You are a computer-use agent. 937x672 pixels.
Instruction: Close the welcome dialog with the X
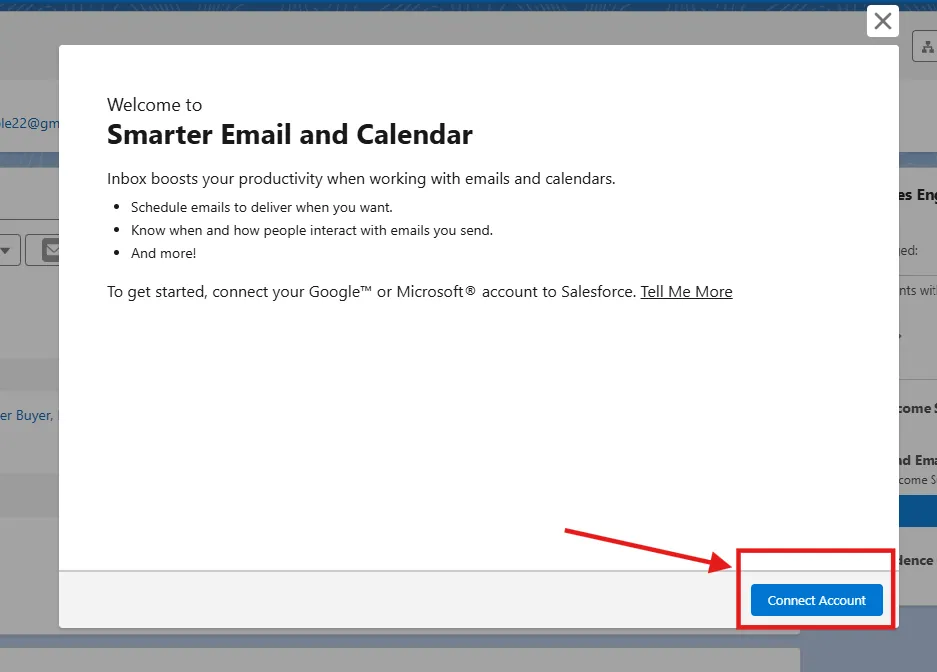coord(882,21)
